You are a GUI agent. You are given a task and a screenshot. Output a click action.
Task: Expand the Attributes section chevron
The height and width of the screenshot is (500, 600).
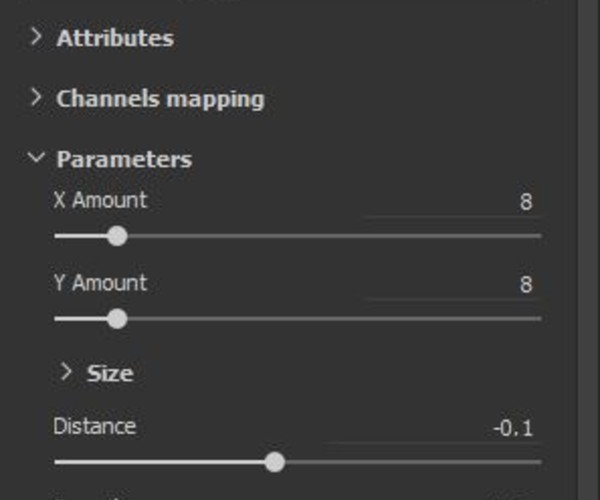pyautogui.click(x=36, y=38)
